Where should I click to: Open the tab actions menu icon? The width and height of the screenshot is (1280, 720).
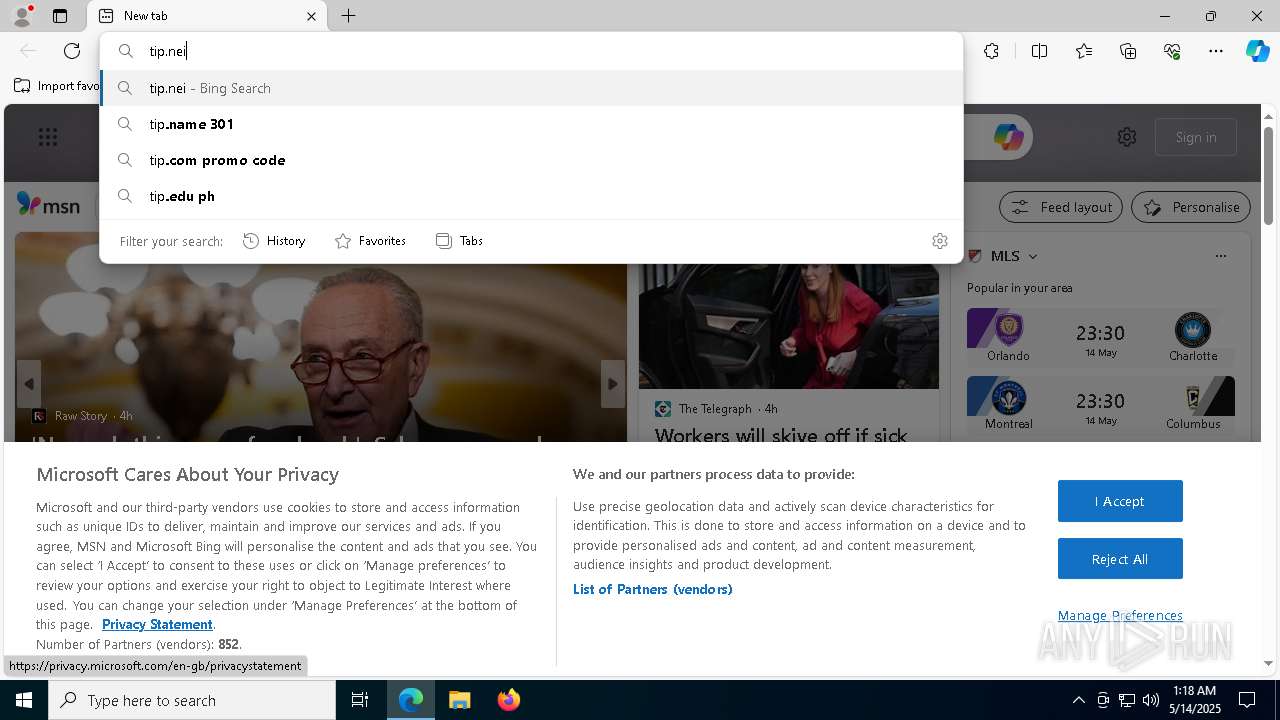pyautogui.click(x=60, y=16)
